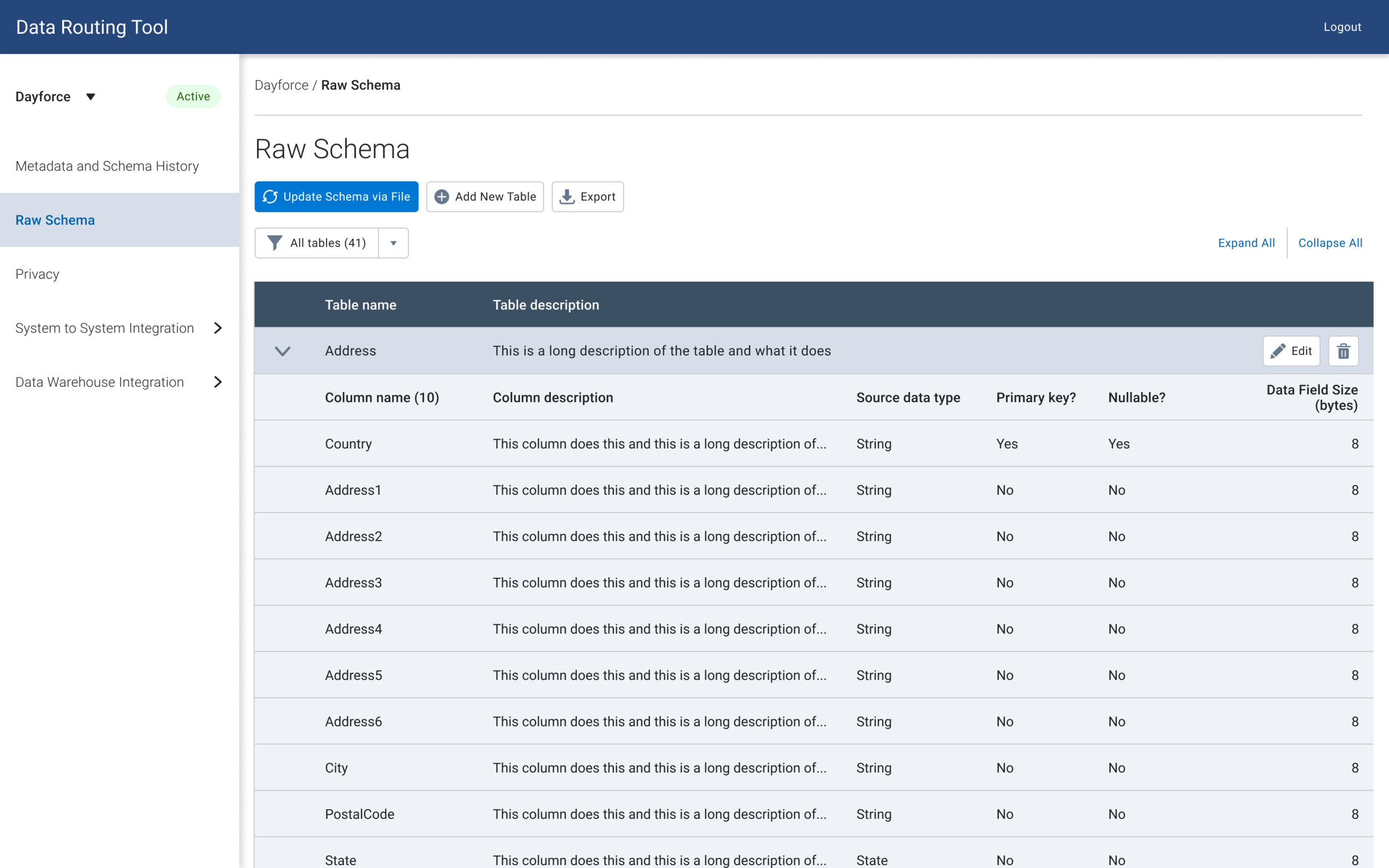Select Raw Schema in the sidebar

point(55,220)
